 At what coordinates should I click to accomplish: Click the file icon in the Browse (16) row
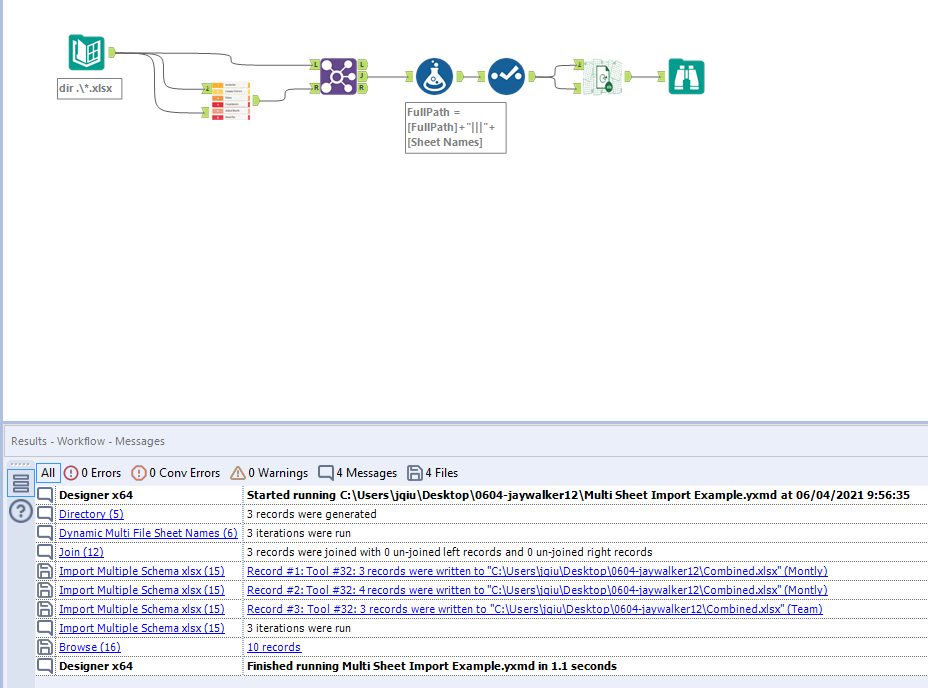coord(45,647)
